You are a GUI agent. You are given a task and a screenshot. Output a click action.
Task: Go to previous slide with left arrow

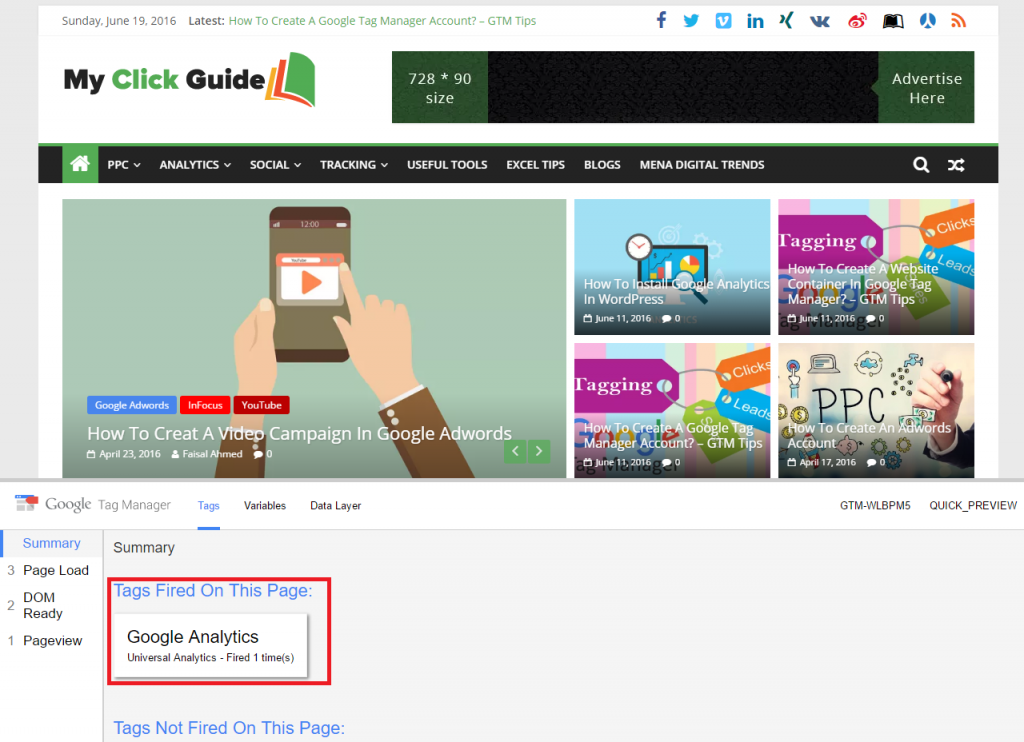515,451
